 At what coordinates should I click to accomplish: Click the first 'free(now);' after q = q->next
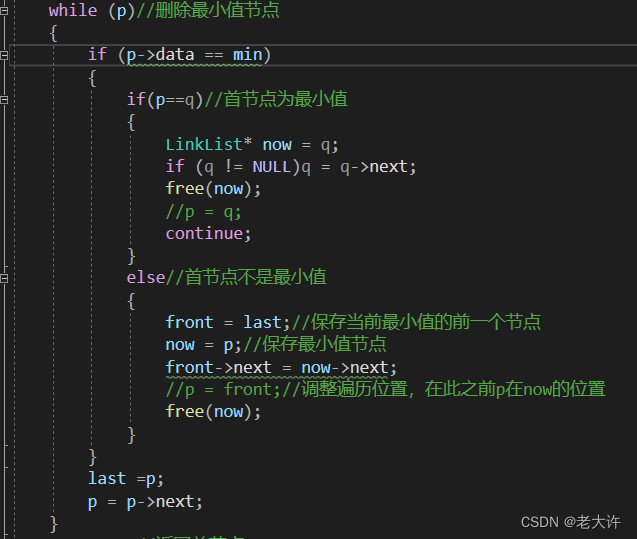point(213,189)
